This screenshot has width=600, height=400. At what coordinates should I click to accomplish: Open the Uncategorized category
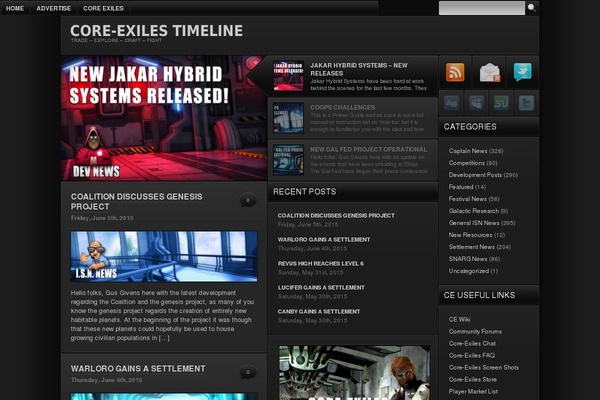pos(468,271)
